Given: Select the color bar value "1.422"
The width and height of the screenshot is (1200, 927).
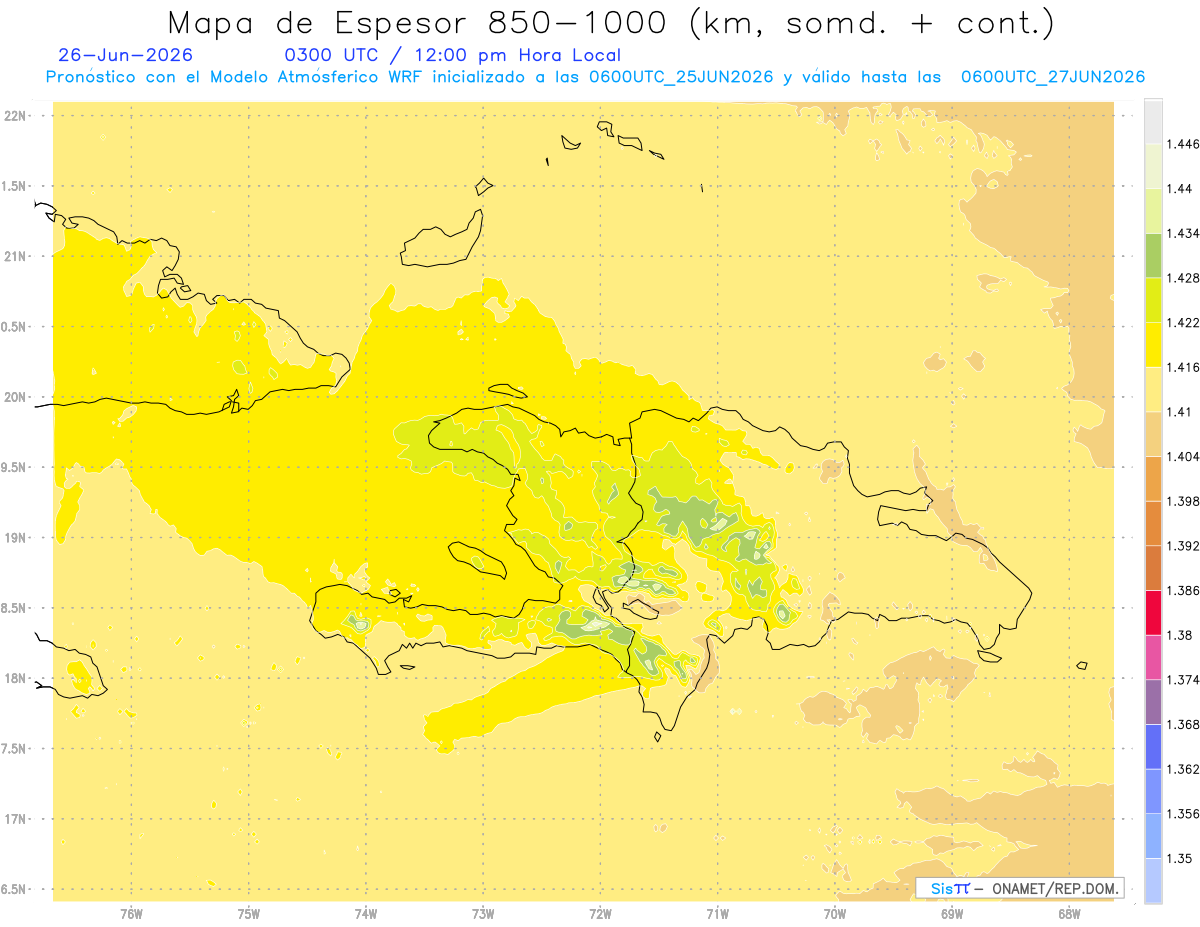Looking at the screenshot, I should pos(1183,323).
